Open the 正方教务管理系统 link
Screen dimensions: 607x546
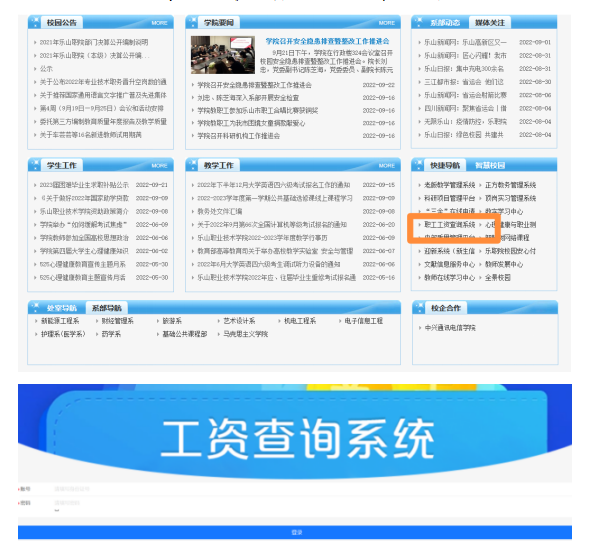[x=510, y=185]
